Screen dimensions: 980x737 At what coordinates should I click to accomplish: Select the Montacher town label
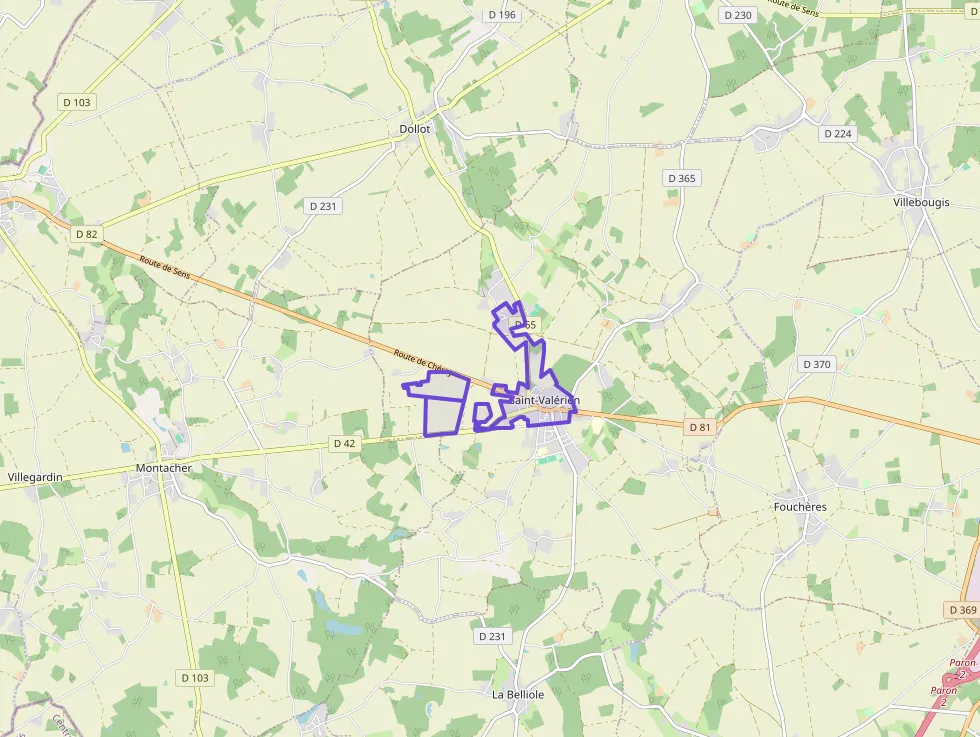click(x=164, y=468)
